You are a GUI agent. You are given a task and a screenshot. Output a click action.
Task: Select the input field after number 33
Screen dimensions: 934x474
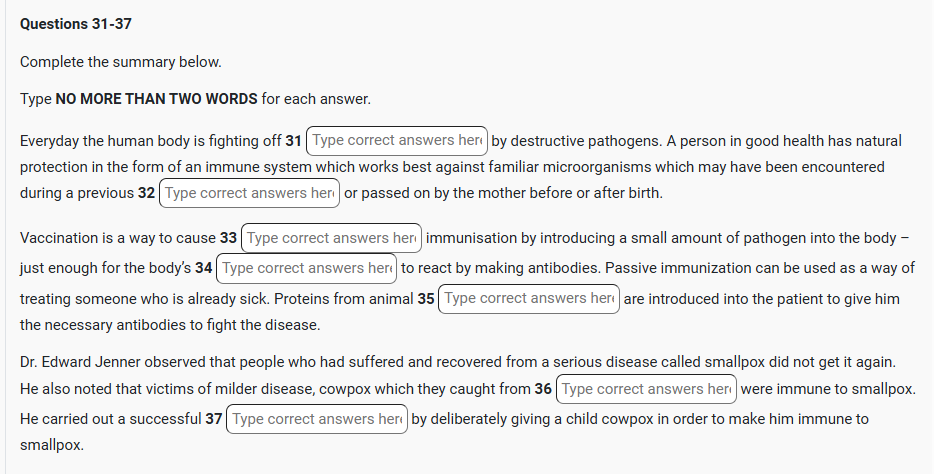[331, 238]
